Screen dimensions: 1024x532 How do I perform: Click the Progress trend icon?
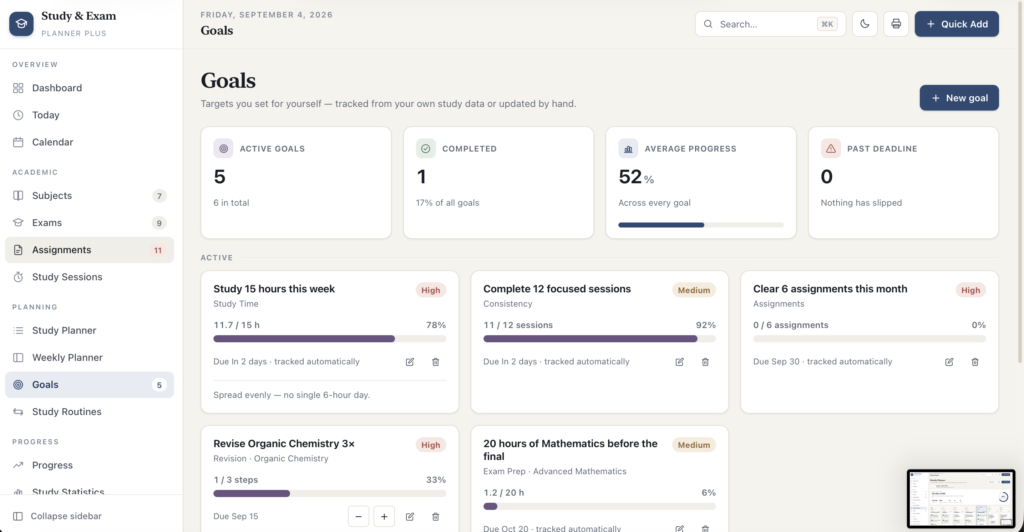point(18,465)
